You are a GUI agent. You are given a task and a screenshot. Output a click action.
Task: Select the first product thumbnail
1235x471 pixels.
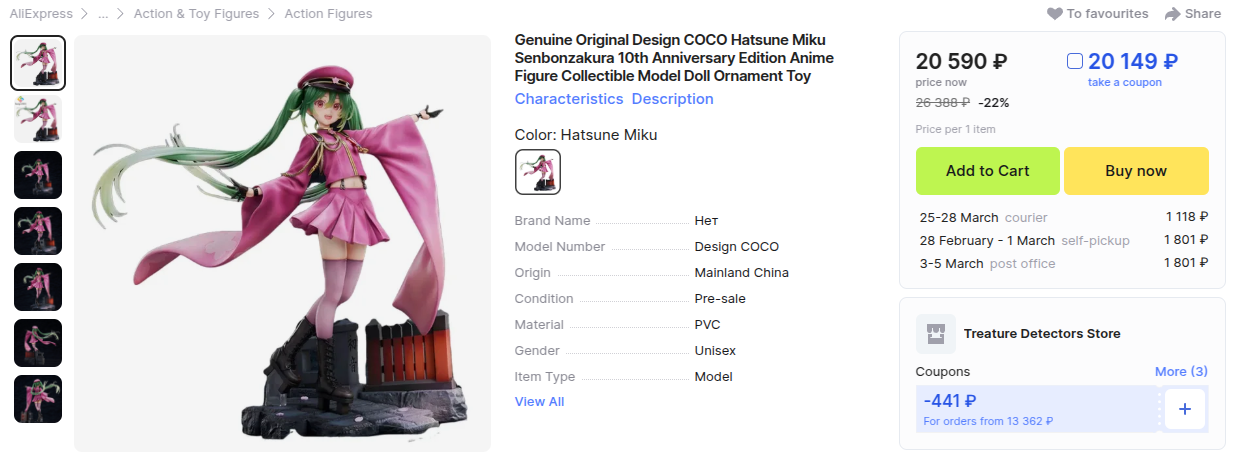pyautogui.click(x=38, y=63)
